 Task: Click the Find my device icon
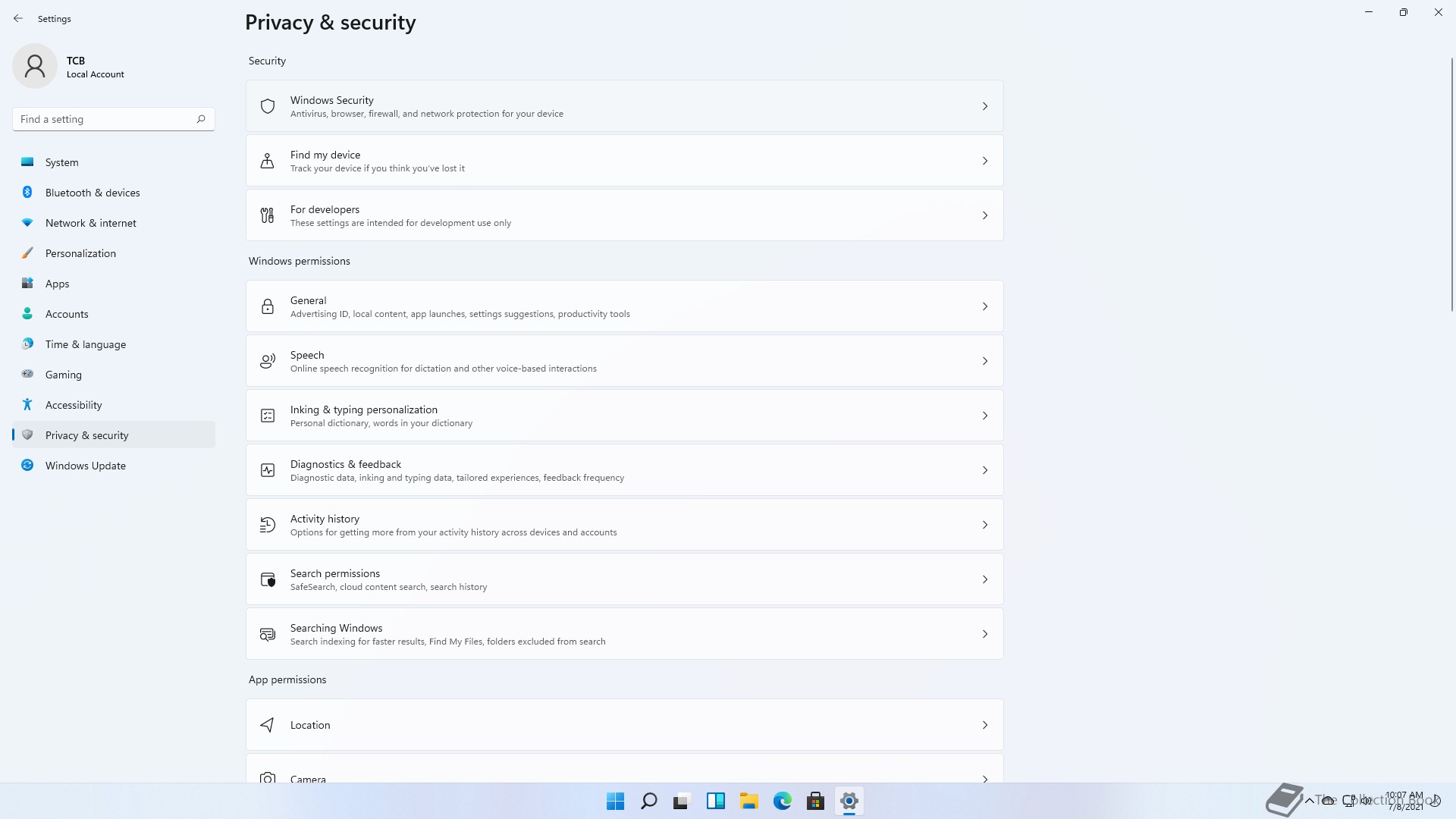click(x=268, y=161)
